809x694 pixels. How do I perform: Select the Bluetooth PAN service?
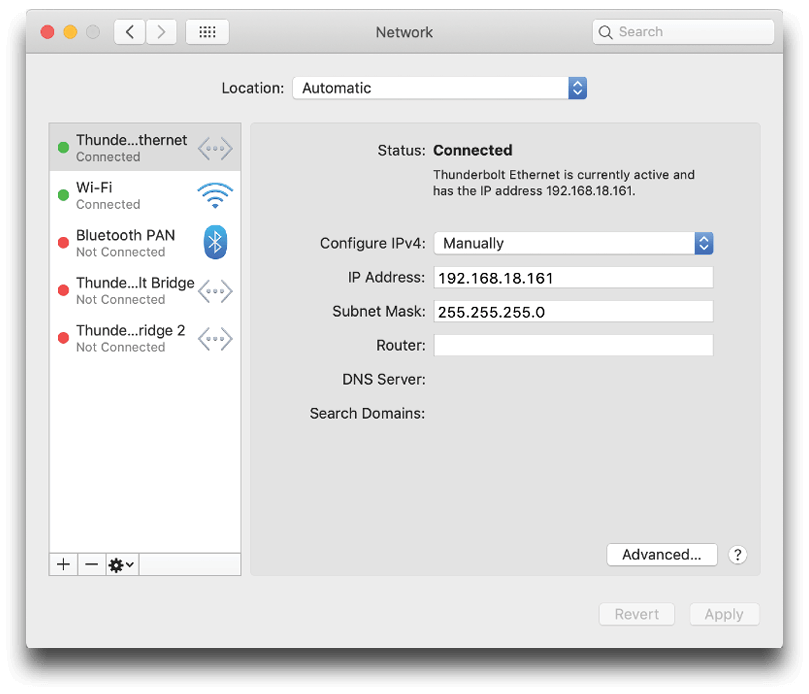tap(145, 243)
